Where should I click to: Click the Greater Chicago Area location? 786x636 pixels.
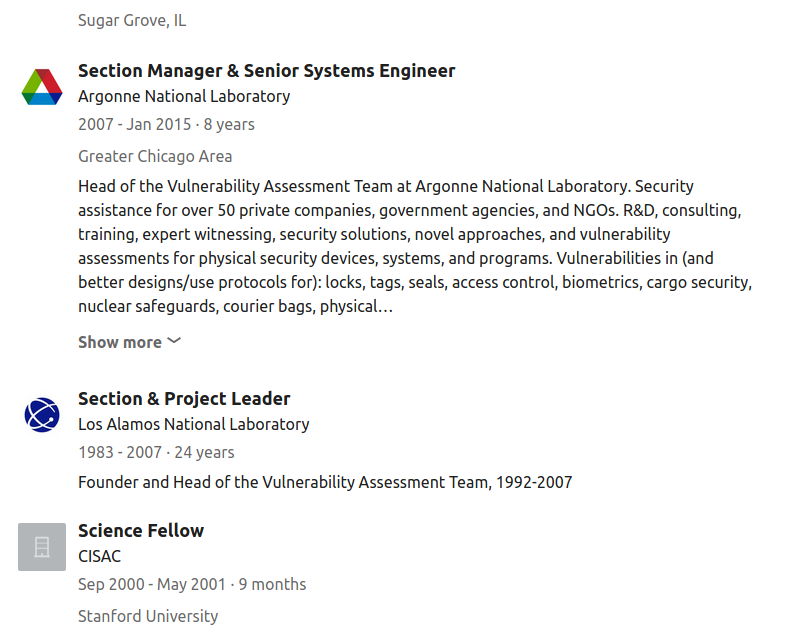point(155,156)
